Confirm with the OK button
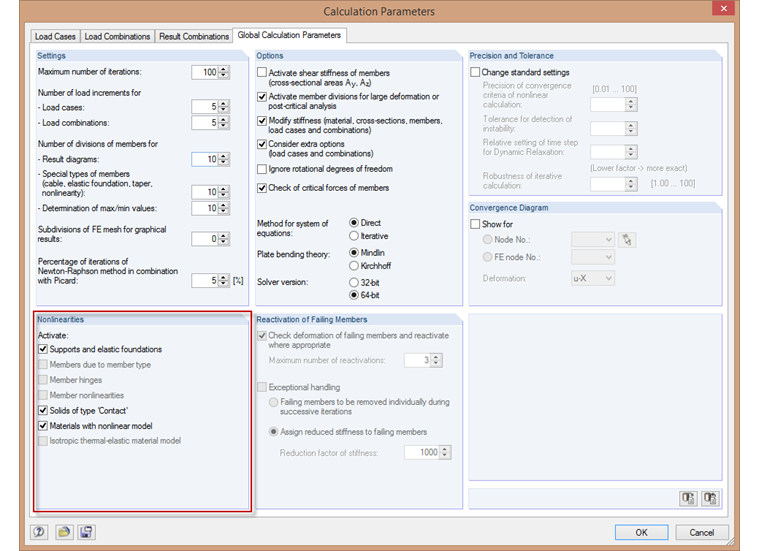 point(642,532)
